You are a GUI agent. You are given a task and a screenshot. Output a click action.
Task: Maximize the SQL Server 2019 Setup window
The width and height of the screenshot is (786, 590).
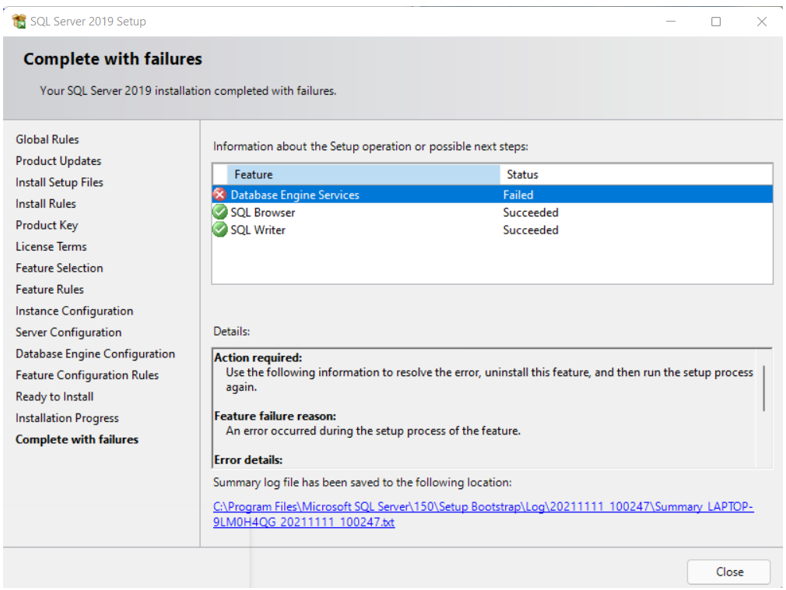(x=716, y=22)
